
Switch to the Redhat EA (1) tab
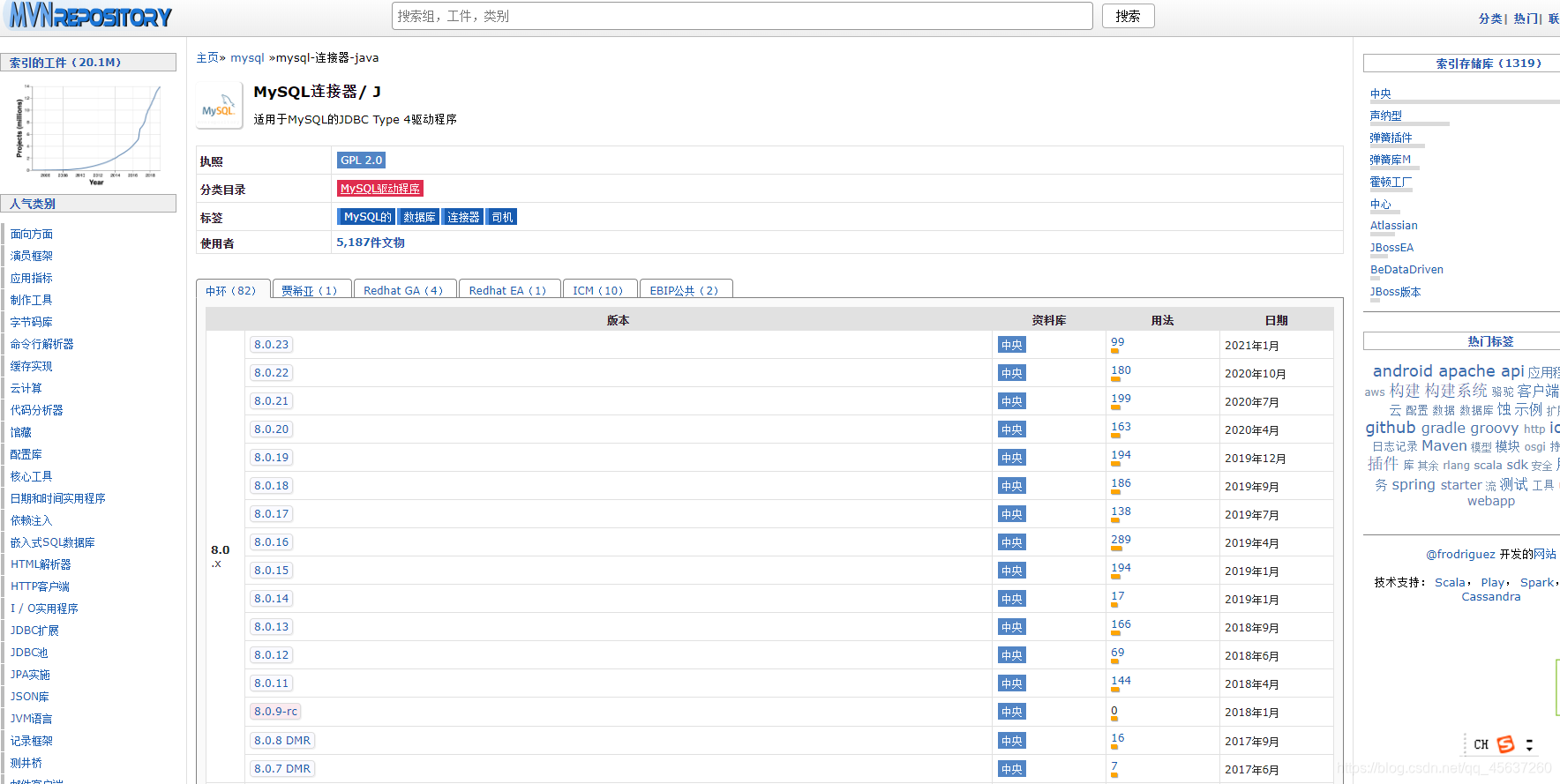click(508, 290)
